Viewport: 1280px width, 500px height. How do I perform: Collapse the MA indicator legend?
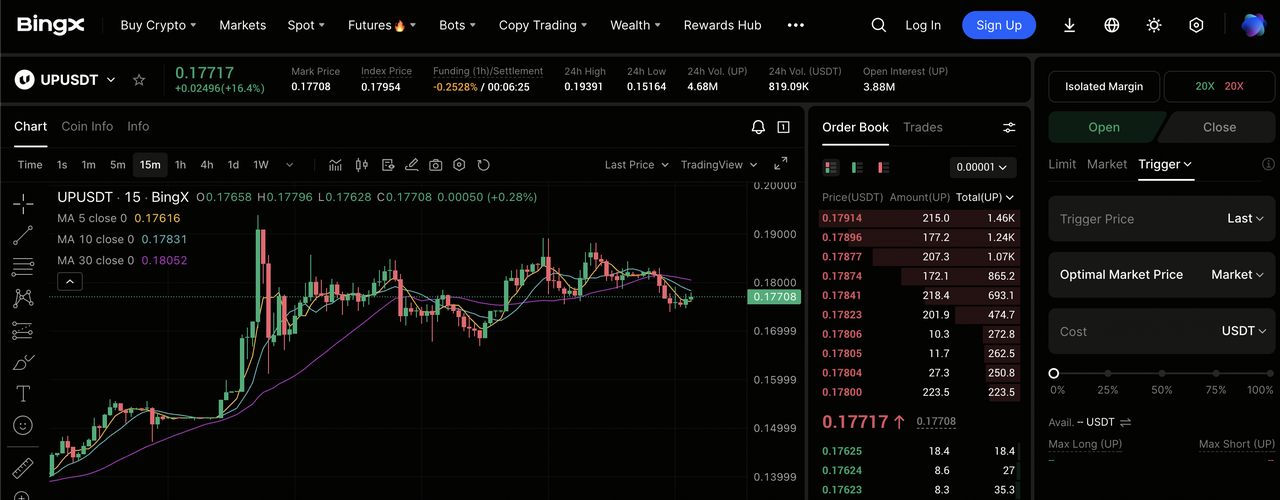69,282
